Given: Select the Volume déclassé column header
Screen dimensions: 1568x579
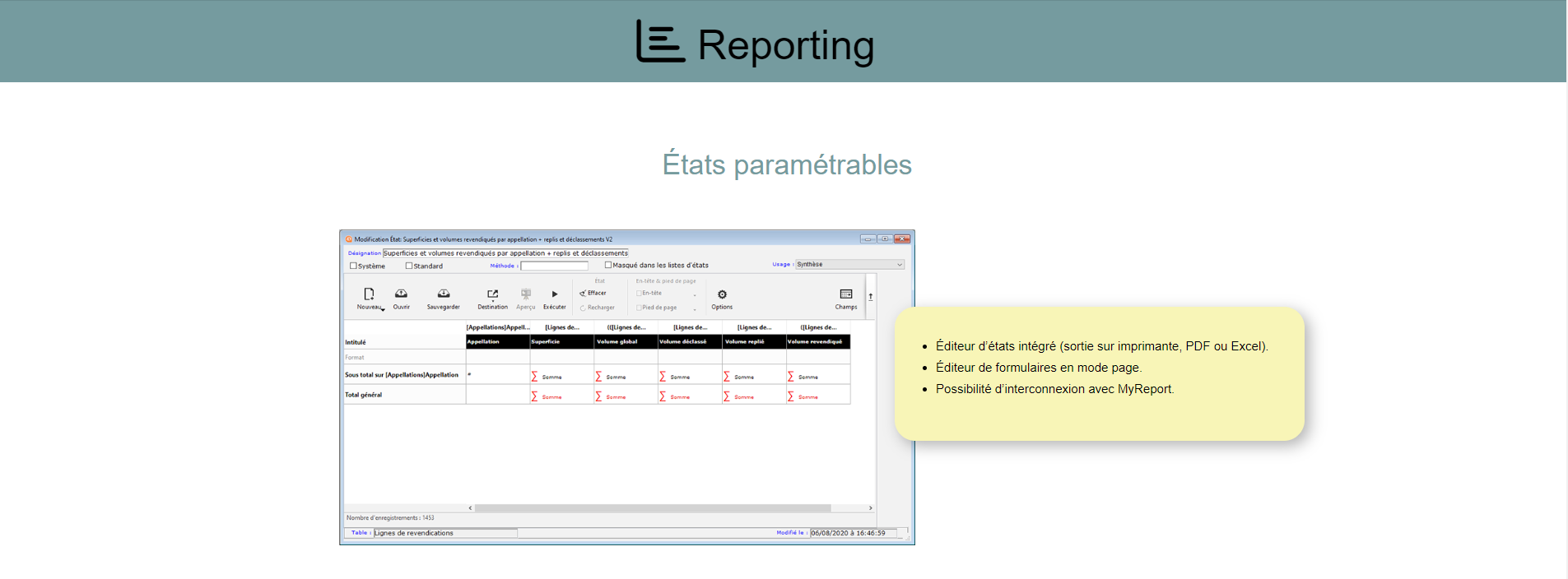Looking at the screenshot, I should pos(691,341).
